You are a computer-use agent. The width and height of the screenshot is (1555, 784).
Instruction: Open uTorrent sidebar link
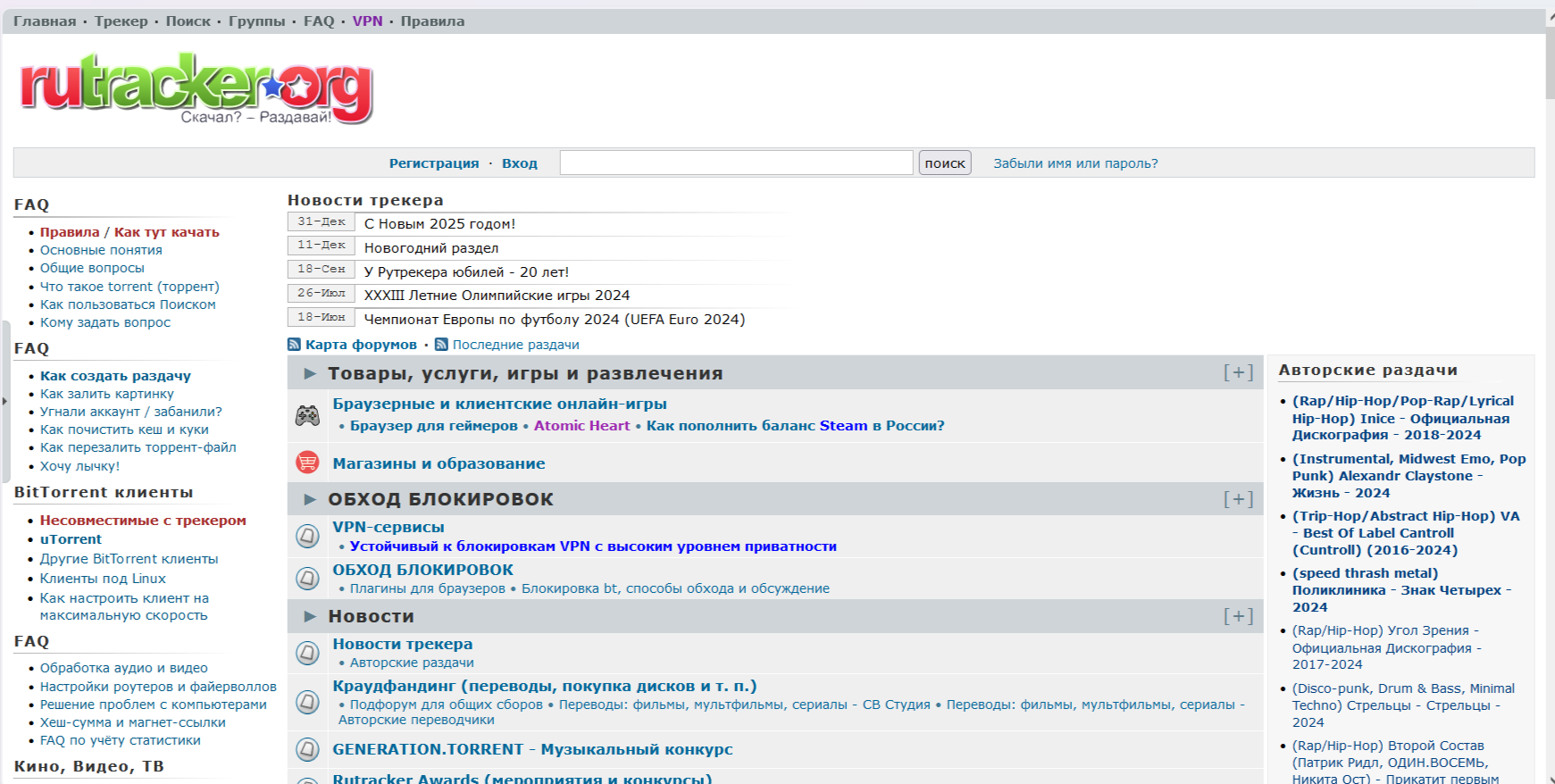71,539
